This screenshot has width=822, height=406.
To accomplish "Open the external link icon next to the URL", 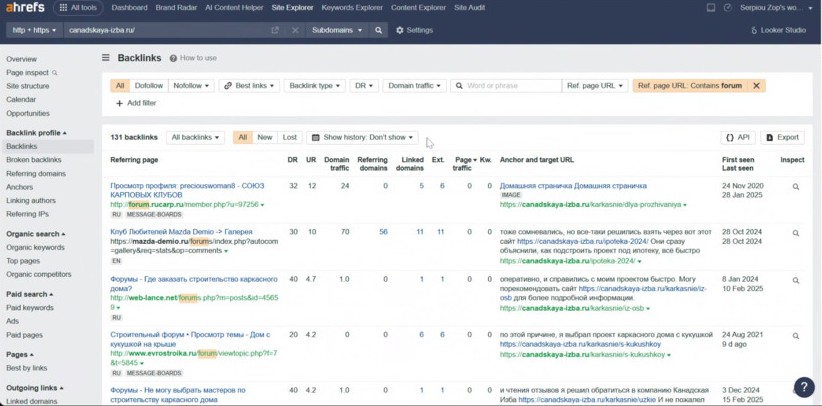I will pyautogui.click(x=275, y=30).
